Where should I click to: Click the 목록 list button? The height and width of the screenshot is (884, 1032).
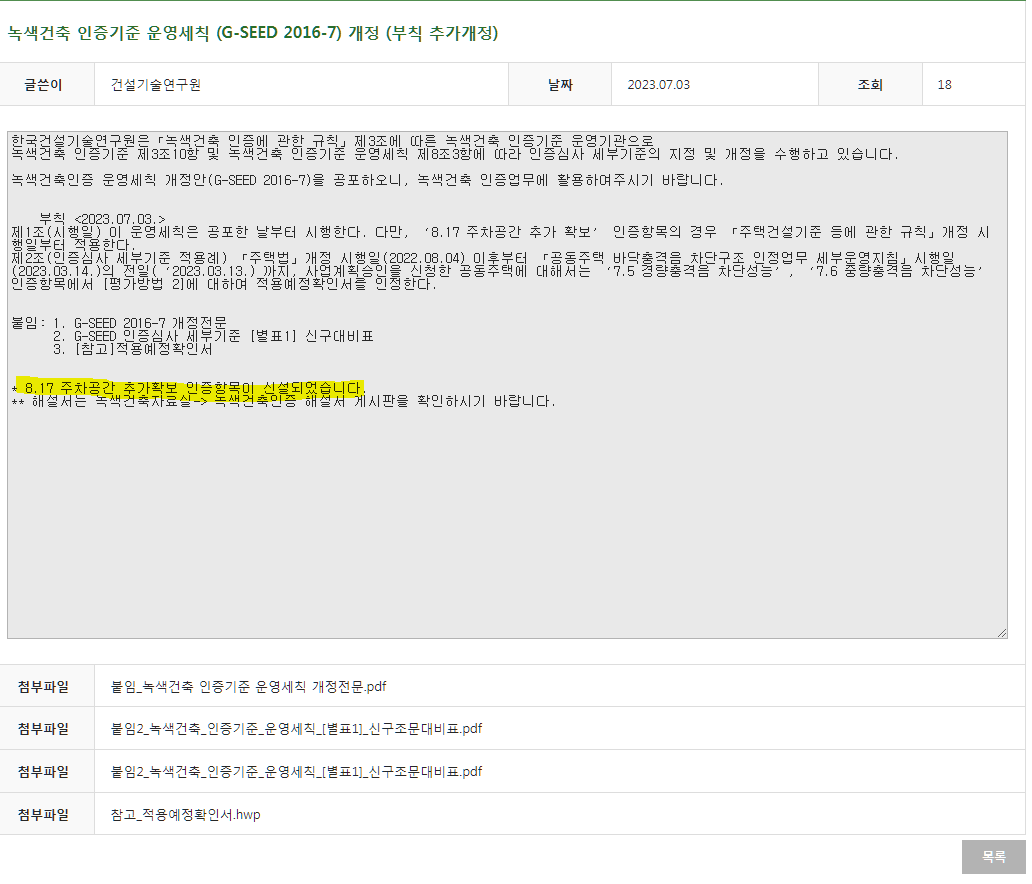click(x=993, y=856)
